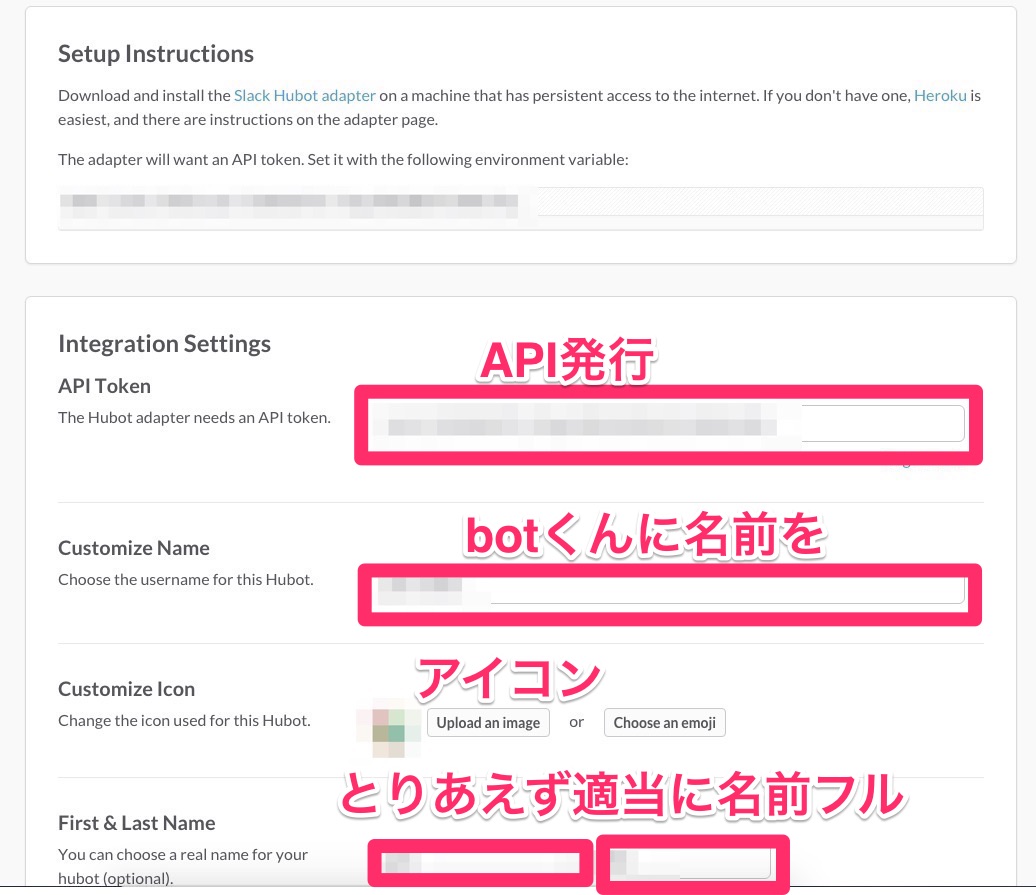This screenshot has height=895, width=1036.
Task: Click the Hubot username text field
Action: tap(668, 591)
